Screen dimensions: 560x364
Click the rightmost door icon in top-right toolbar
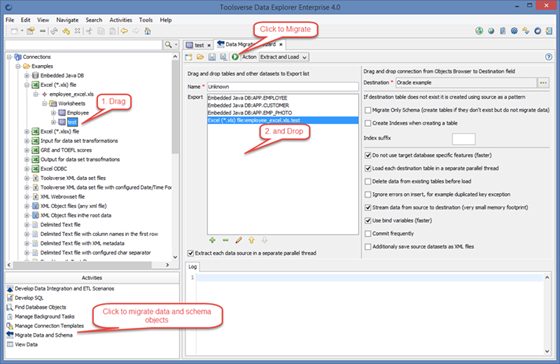[x=549, y=31]
